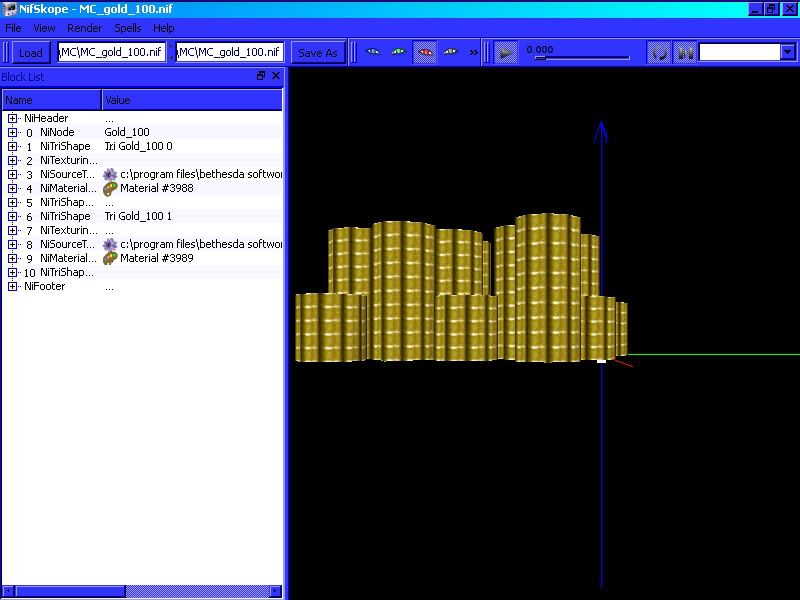800x600 pixels.
Task: Open the animation sequence dropdown
Action: [788, 52]
